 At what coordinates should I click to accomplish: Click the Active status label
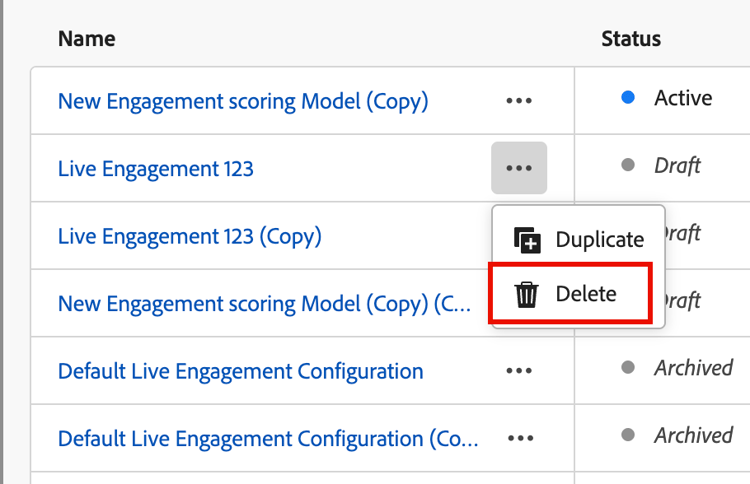click(x=683, y=98)
